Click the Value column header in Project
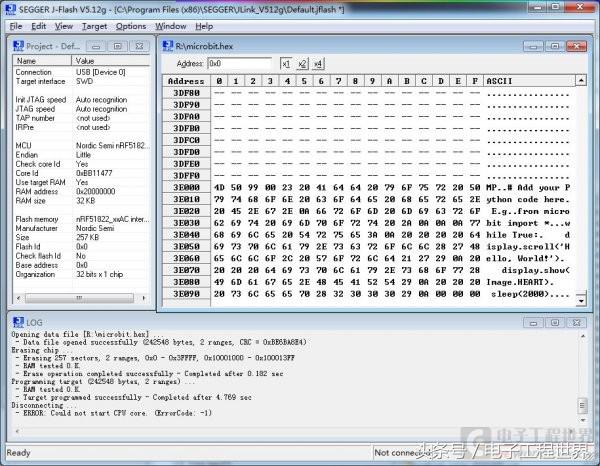This screenshot has width=600, height=466. pos(110,61)
